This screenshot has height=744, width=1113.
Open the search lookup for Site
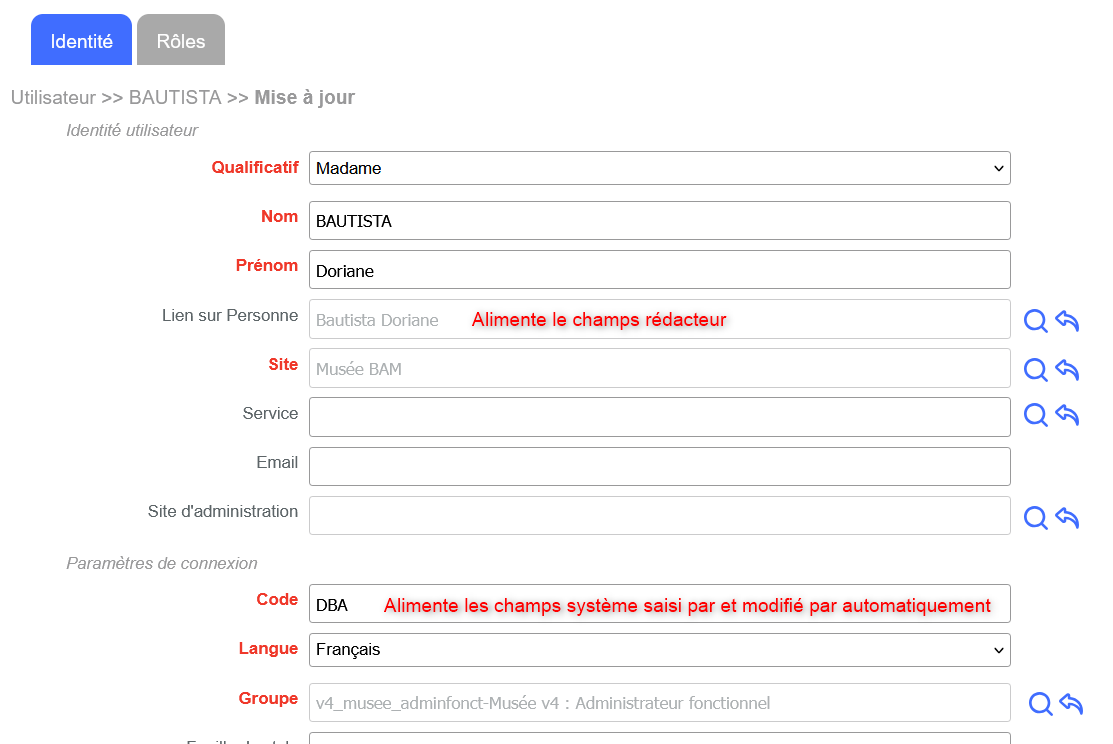click(1036, 370)
